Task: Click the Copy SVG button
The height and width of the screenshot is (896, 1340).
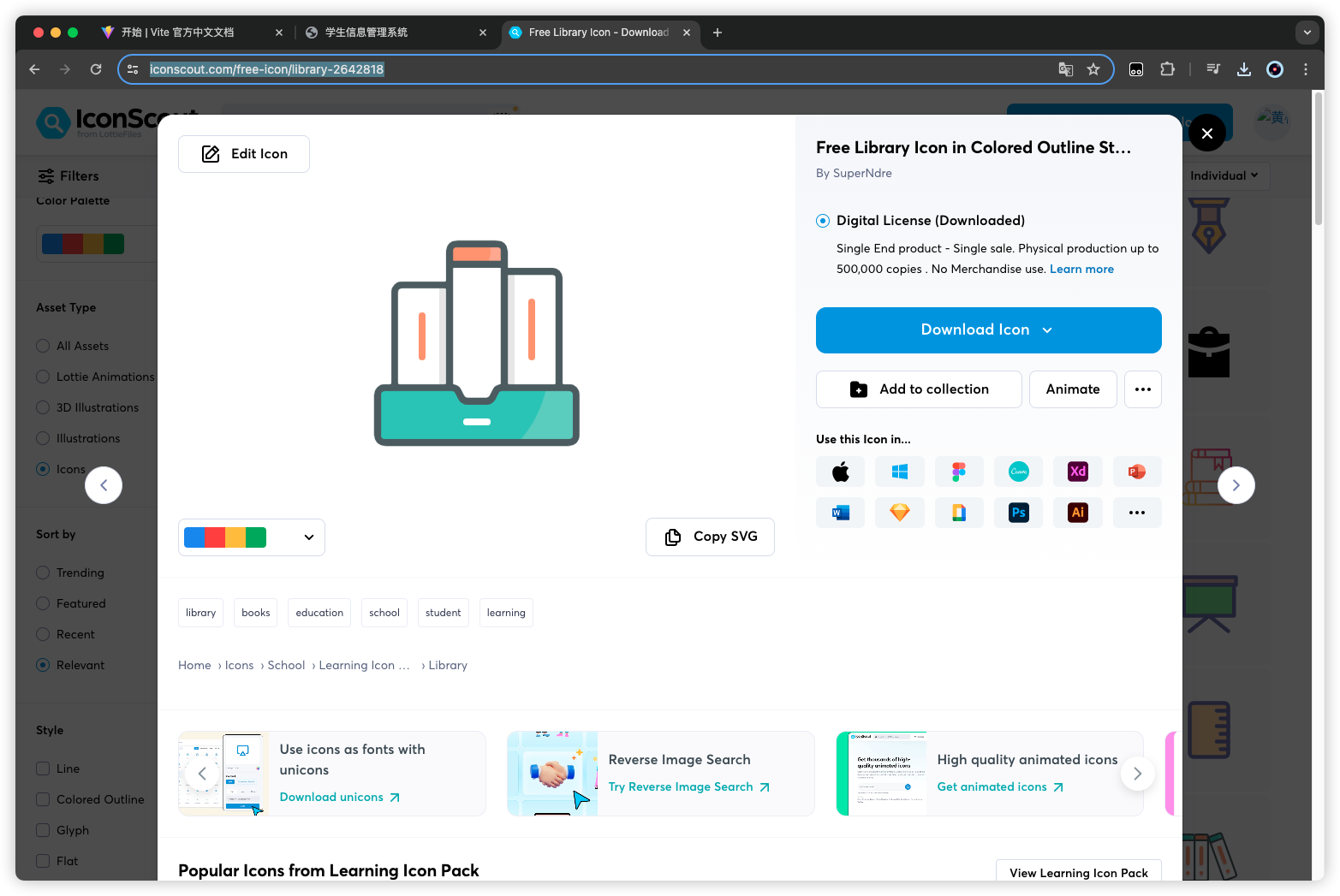Action: pos(710,537)
